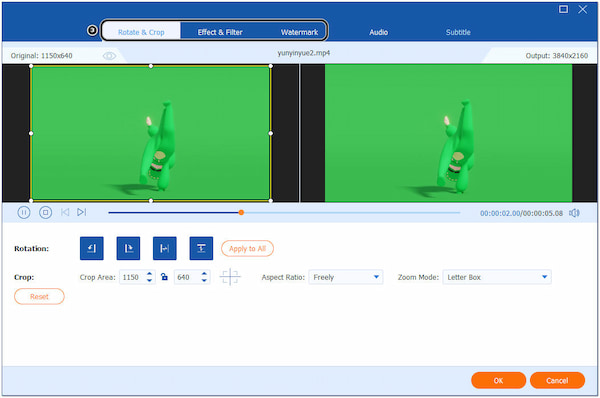Screen dimensions: 600x398
Task: Jump to the next frame
Action: (82, 212)
